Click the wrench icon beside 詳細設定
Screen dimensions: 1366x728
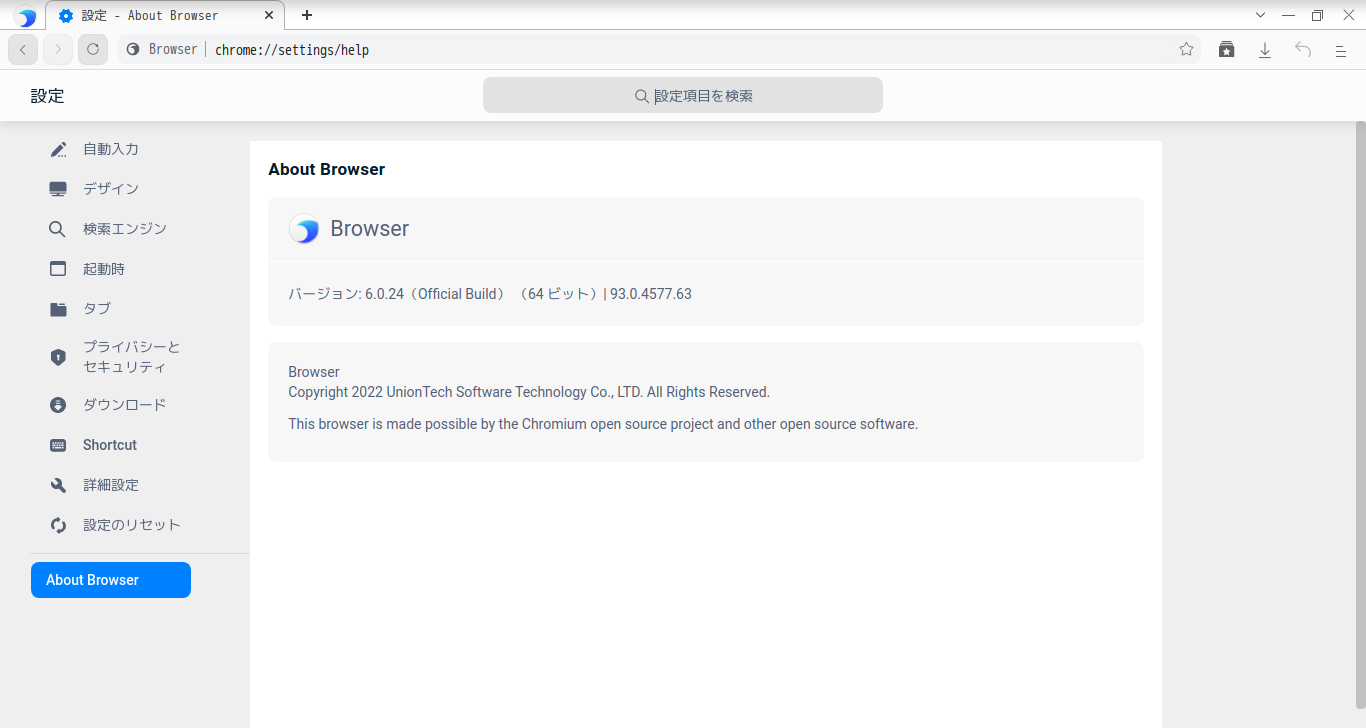(x=58, y=485)
